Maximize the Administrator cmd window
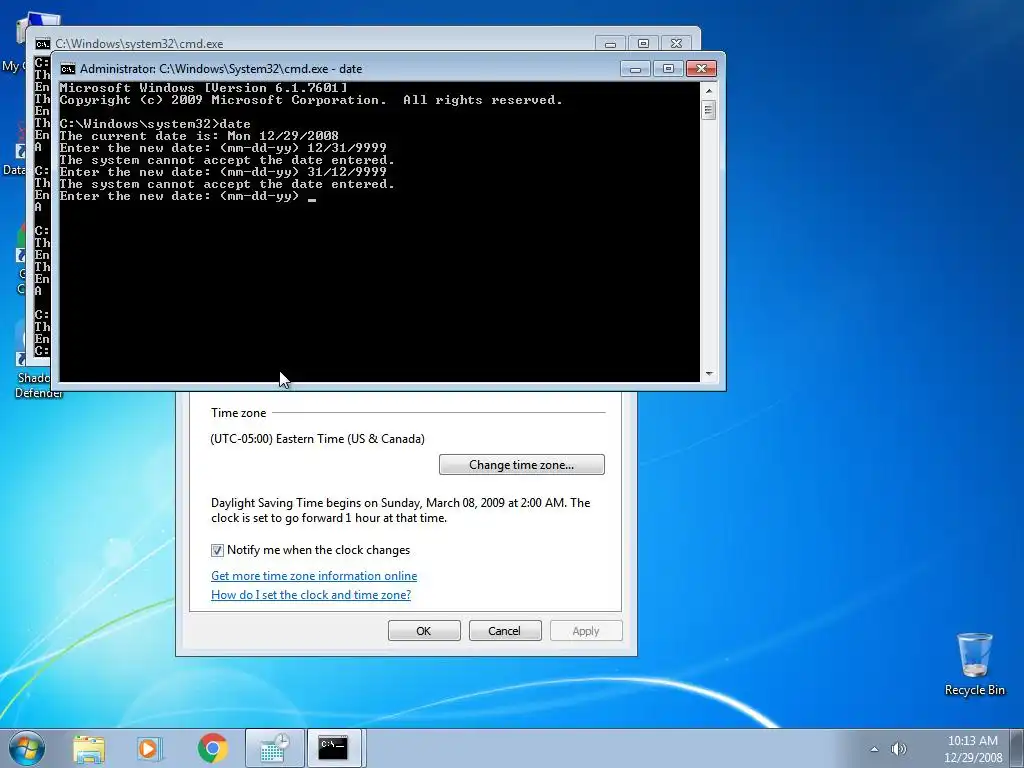This screenshot has height=768, width=1024. 667,69
